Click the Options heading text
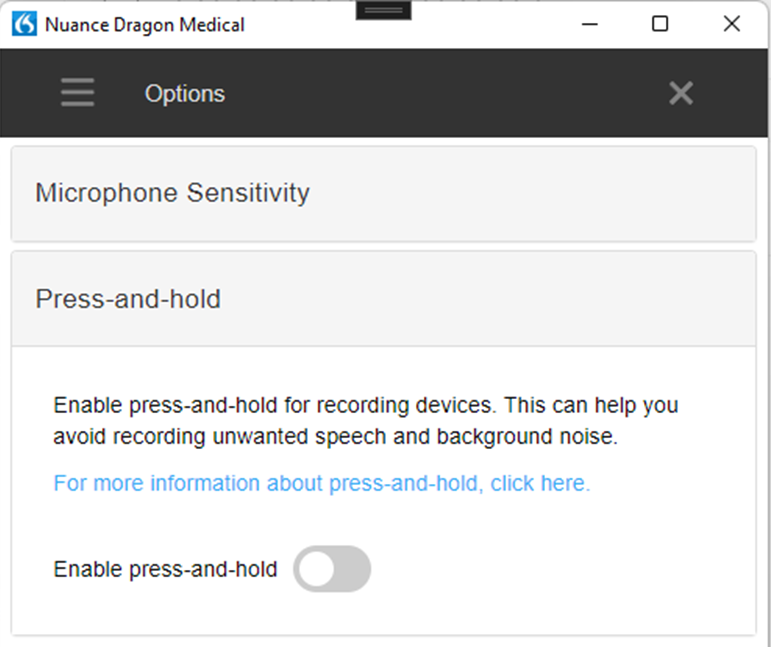The width and height of the screenshot is (771, 647). click(x=185, y=94)
